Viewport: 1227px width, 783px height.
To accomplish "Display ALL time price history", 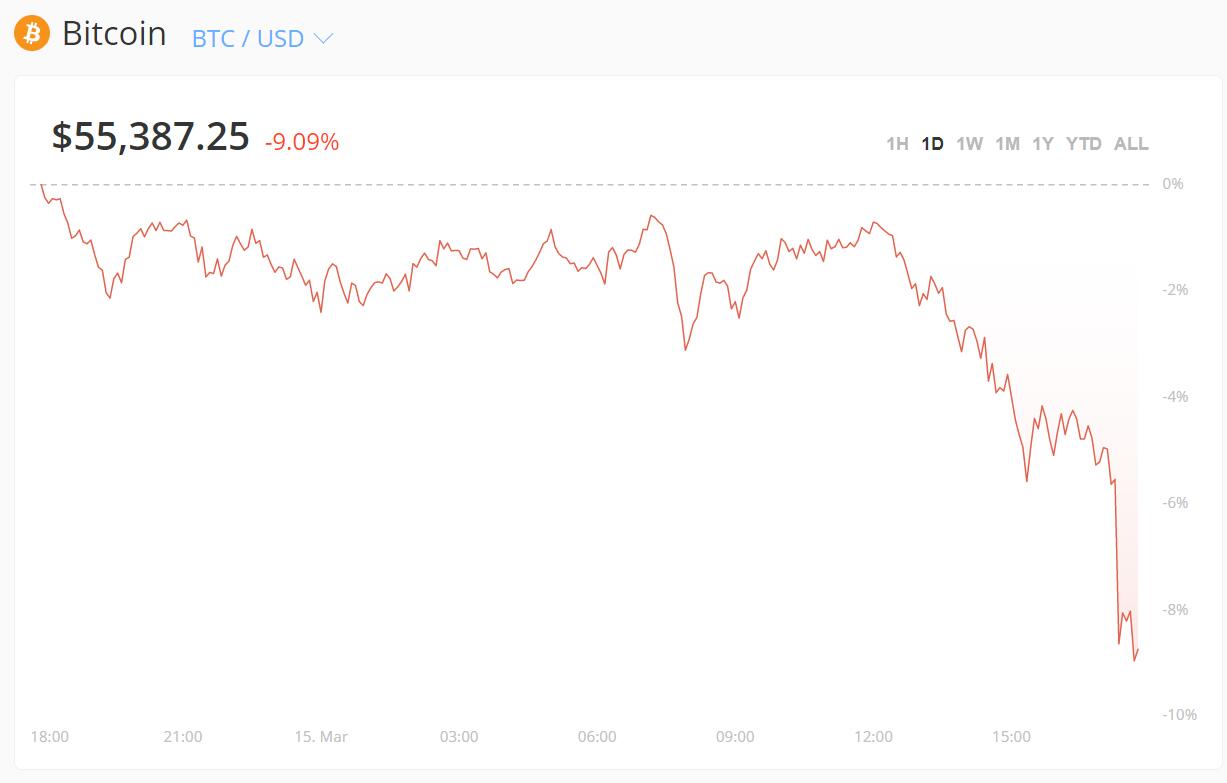I will 1131,144.
